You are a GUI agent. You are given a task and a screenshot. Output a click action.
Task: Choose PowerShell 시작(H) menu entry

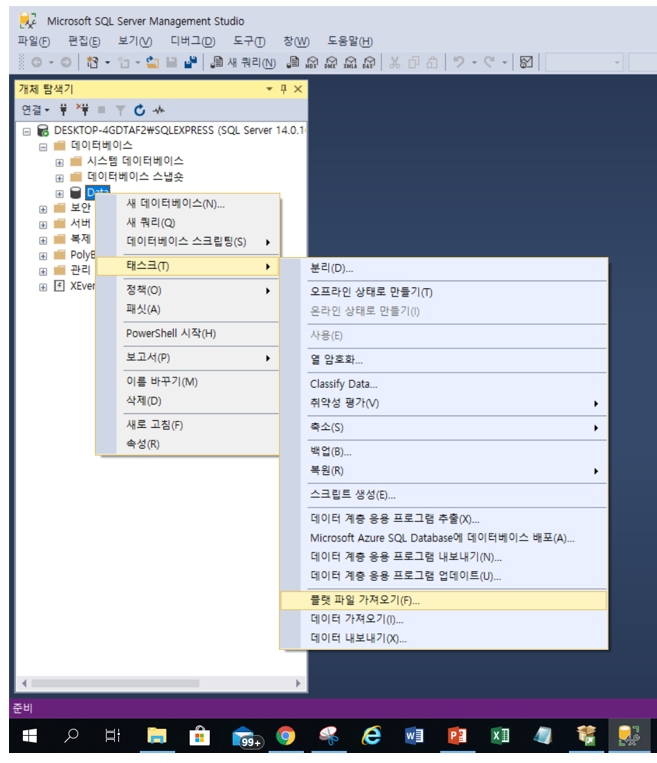click(x=188, y=333)
